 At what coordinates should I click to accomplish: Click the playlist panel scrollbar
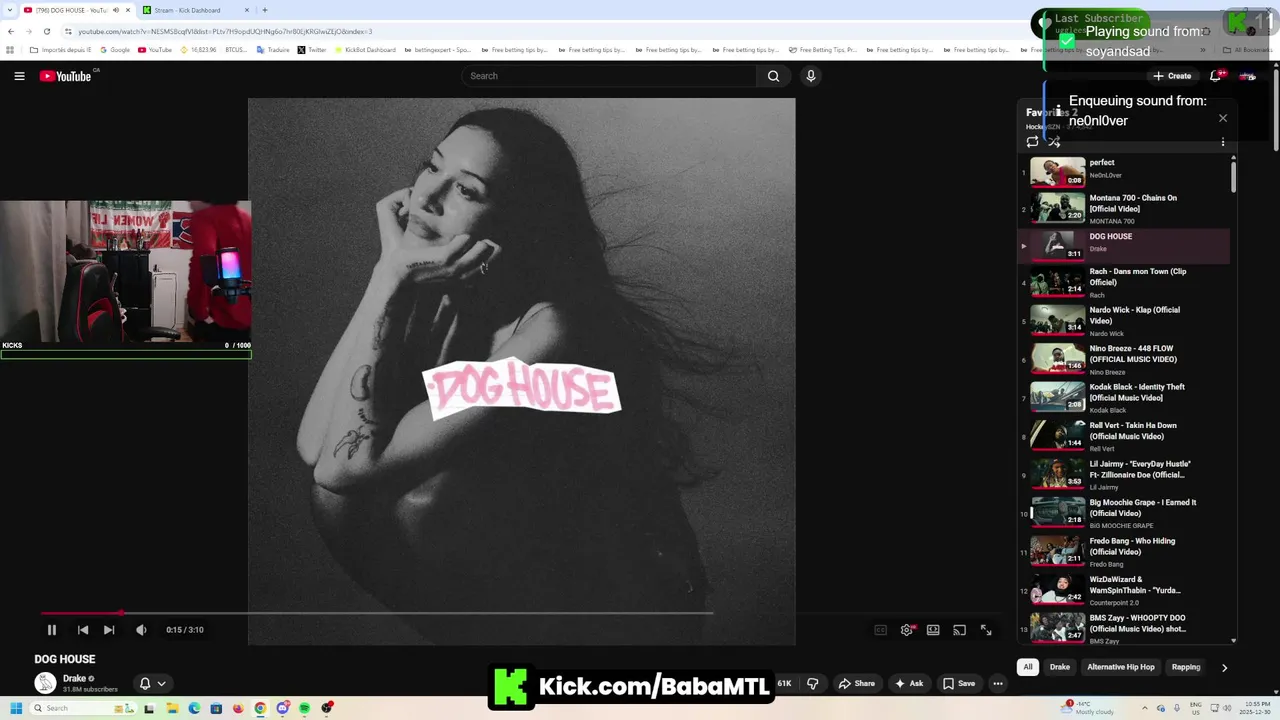[1233, 177]
